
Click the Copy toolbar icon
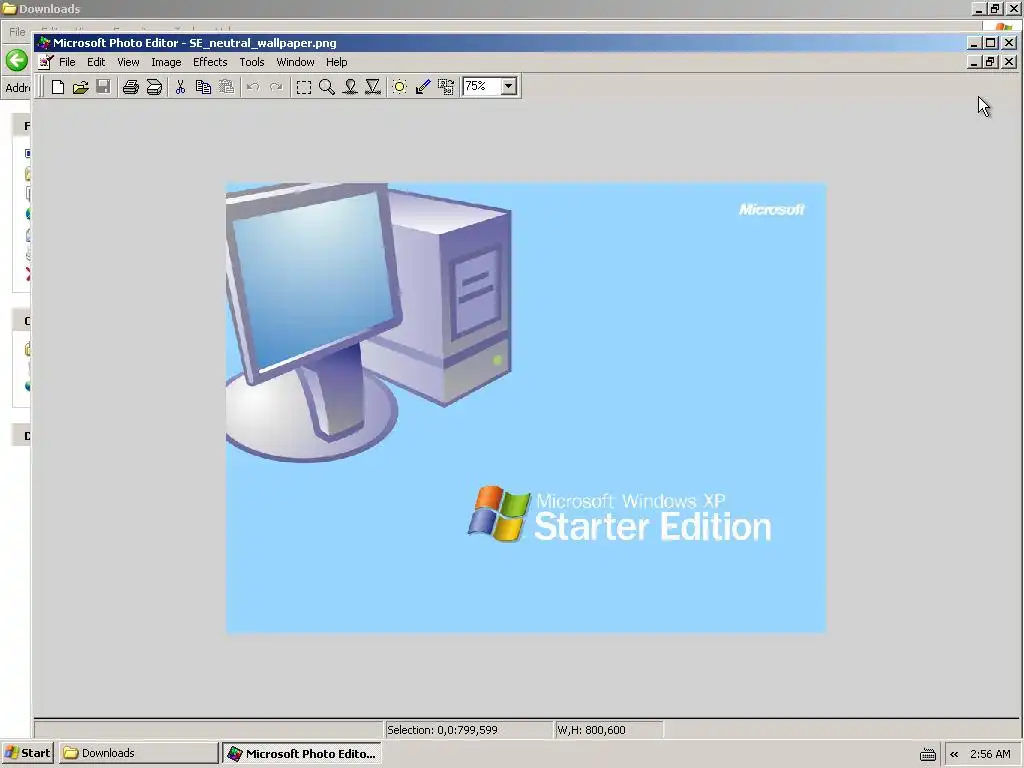tap(203, 87)
